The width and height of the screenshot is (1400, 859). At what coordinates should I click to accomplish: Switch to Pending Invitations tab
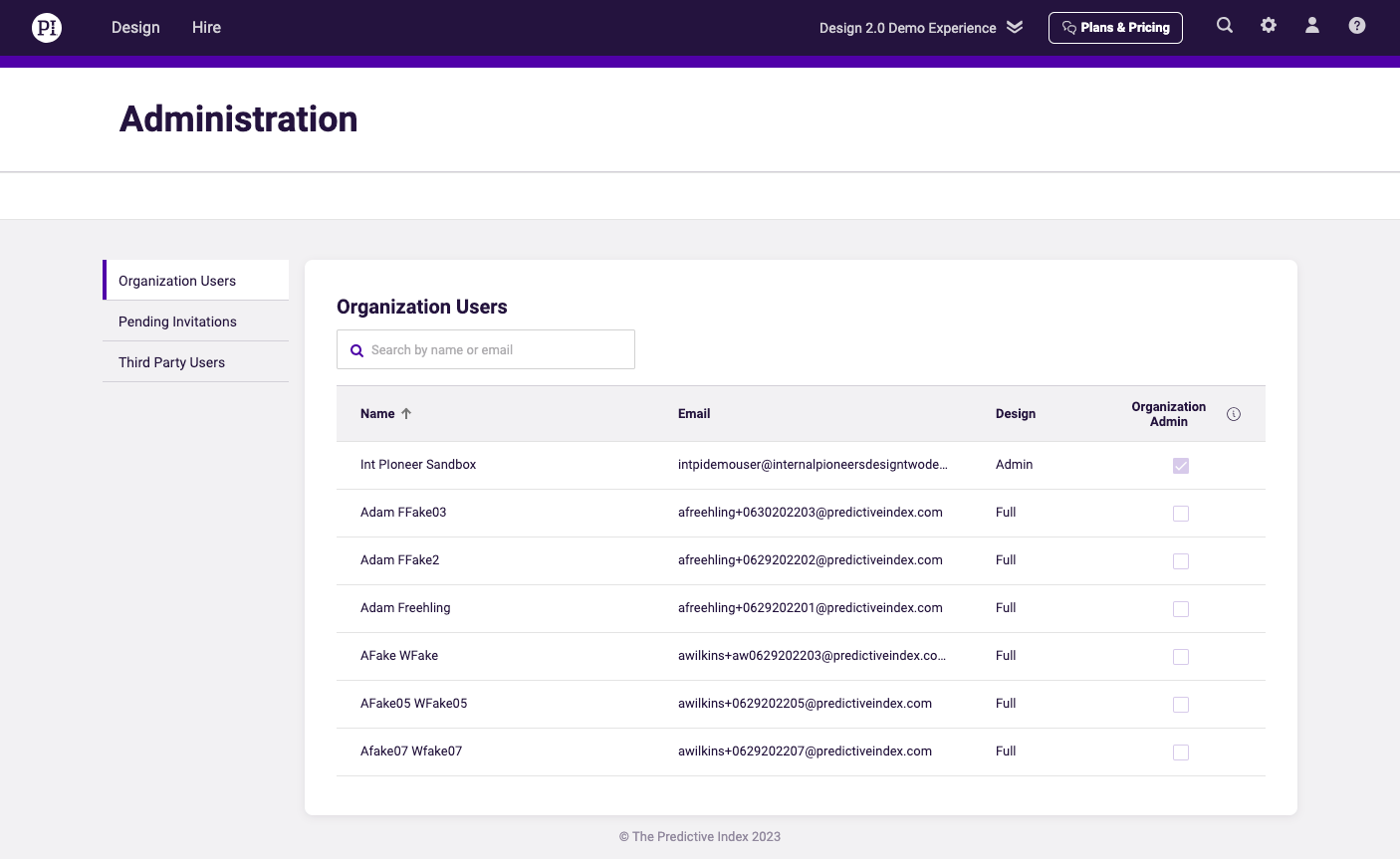point(196,322)
